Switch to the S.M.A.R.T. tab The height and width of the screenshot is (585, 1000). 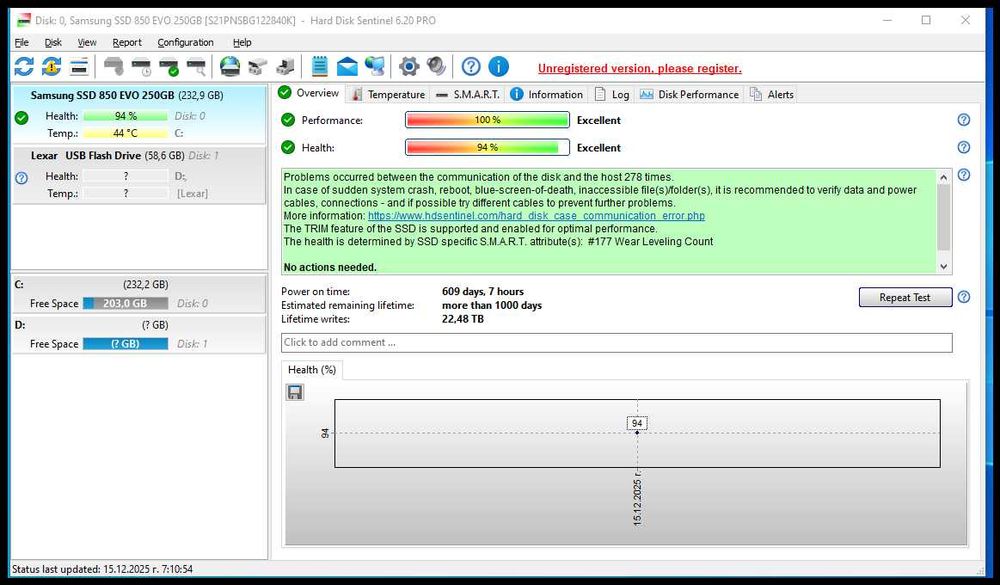pyautogui.click(x=468, y=94)
